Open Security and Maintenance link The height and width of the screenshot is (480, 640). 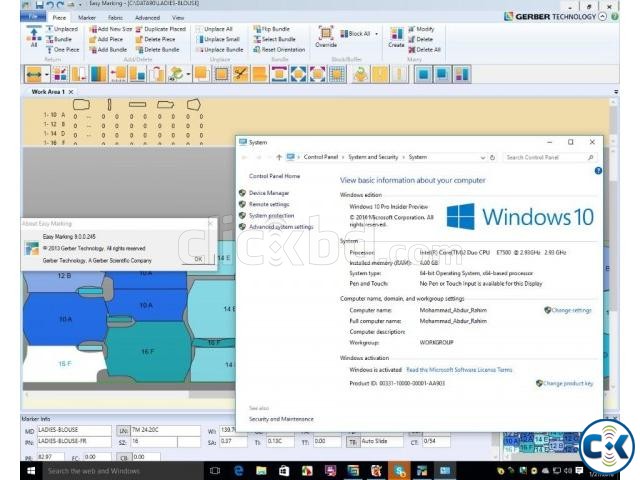tap(281, 419)
